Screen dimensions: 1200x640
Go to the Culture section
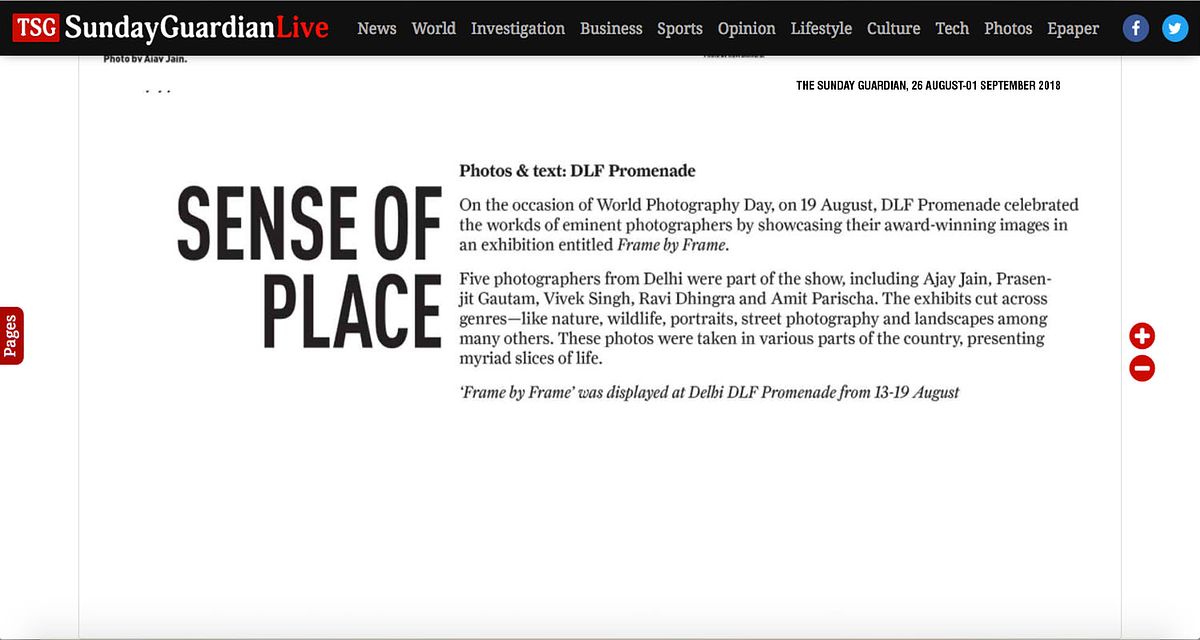(x=893, y=28)
